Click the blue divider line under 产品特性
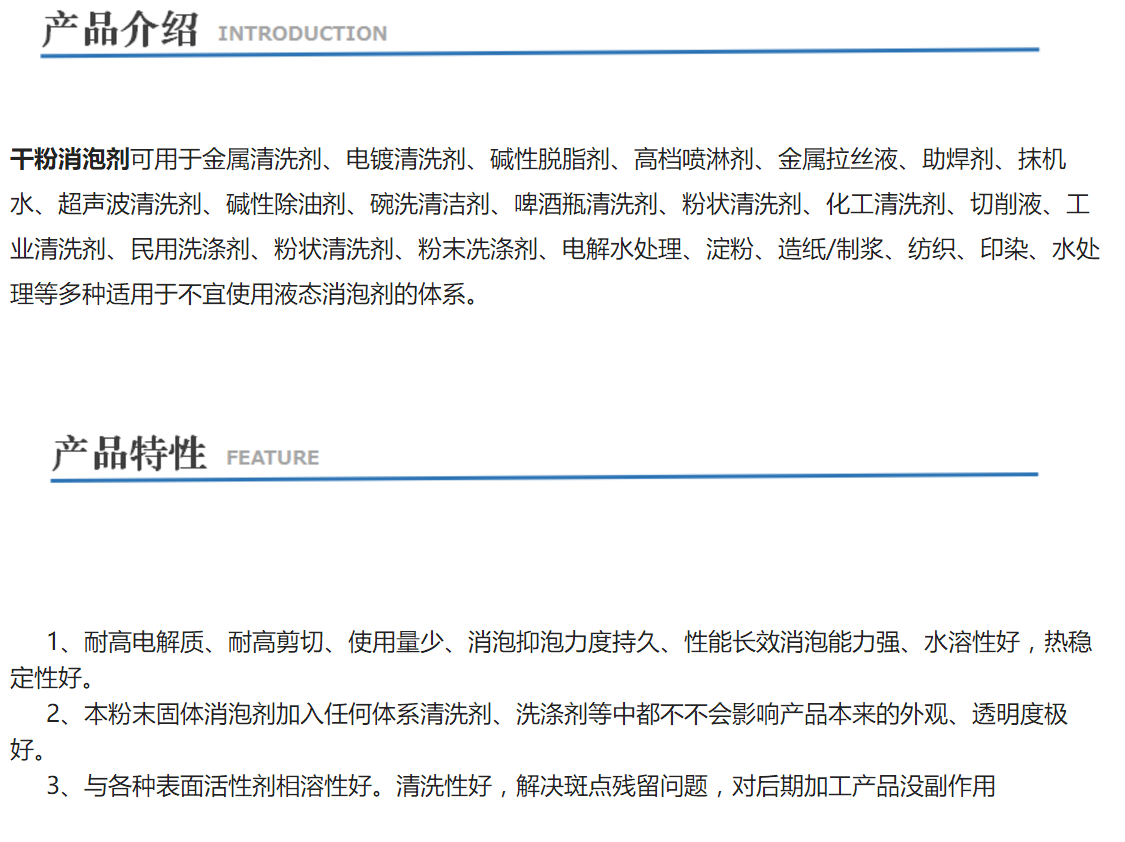This screenshot has width=1125, height=842. click(545, 477)
